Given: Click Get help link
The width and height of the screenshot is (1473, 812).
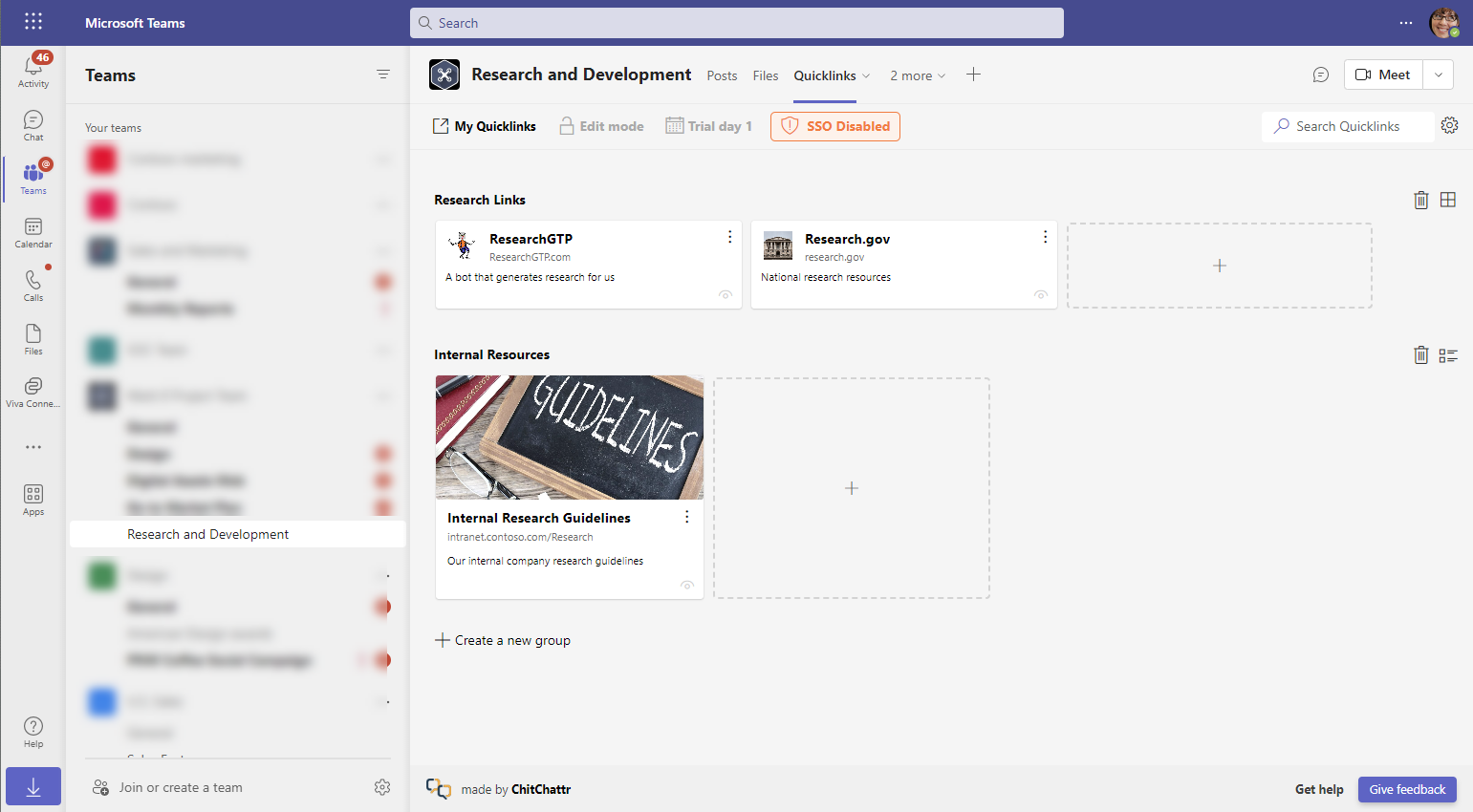Looking at the screenshot, I should [x=1319, y=789].
